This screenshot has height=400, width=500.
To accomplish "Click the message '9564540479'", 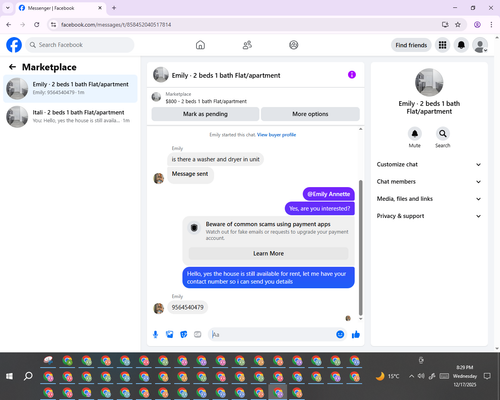I will tap(188, 307).
